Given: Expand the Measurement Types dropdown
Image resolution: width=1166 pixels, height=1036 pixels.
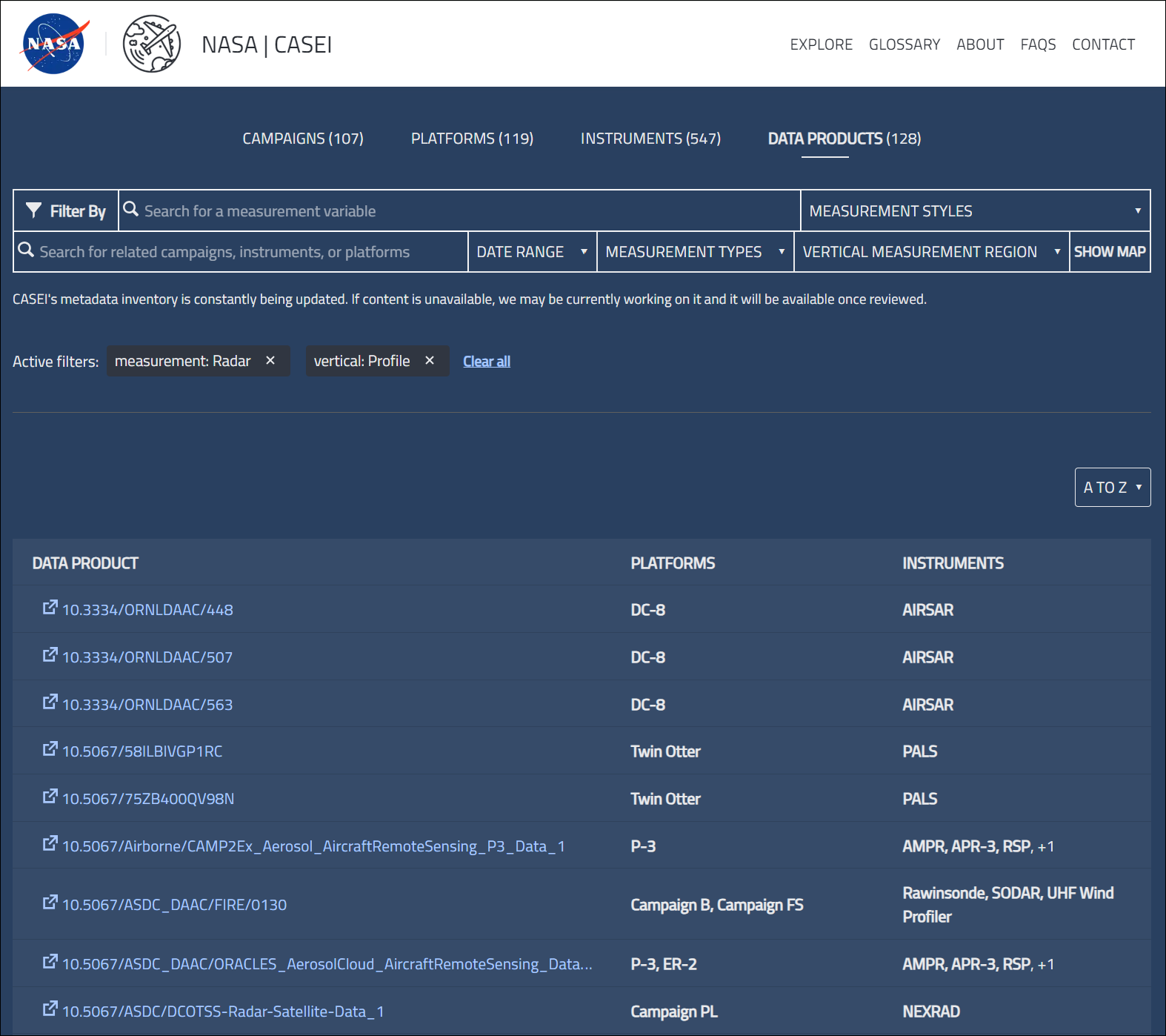Looking at the screenshot, I should tap(695, 252).
